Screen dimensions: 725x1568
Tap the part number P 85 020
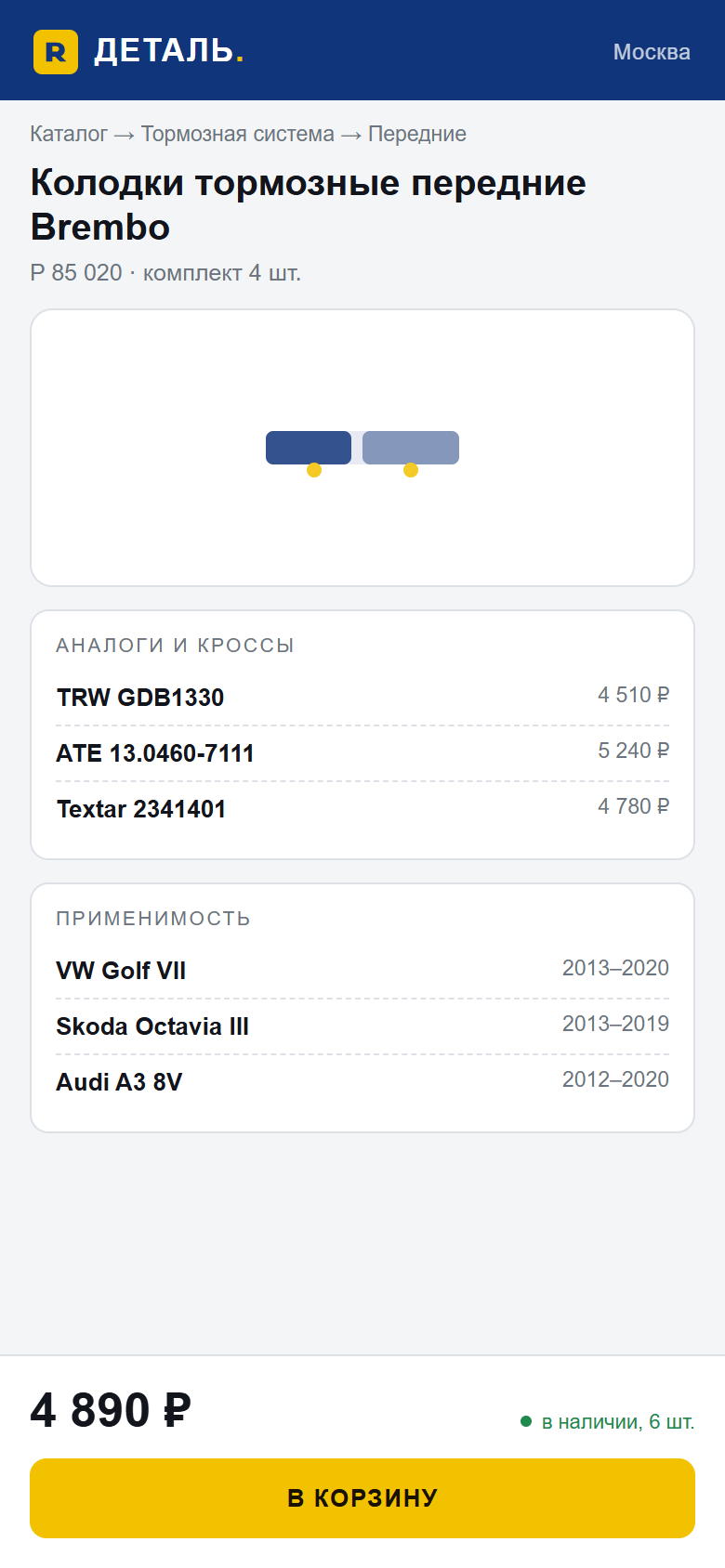(x=76, y=273)
